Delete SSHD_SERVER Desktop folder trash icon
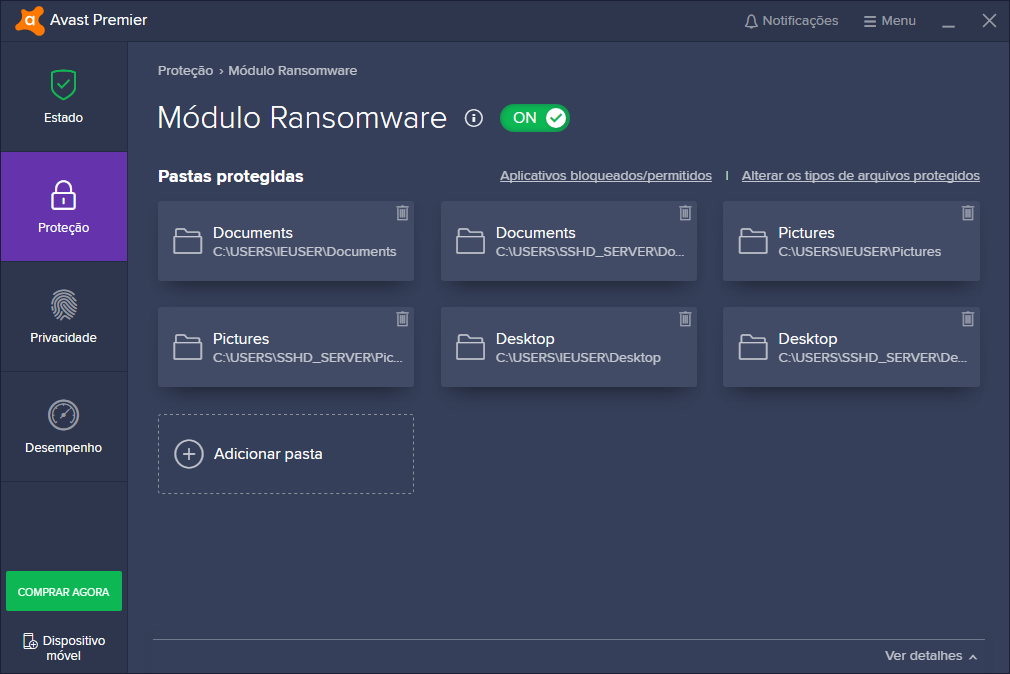Image resolution: width=1010 pixels, height=674 pixels. point(967,318)
